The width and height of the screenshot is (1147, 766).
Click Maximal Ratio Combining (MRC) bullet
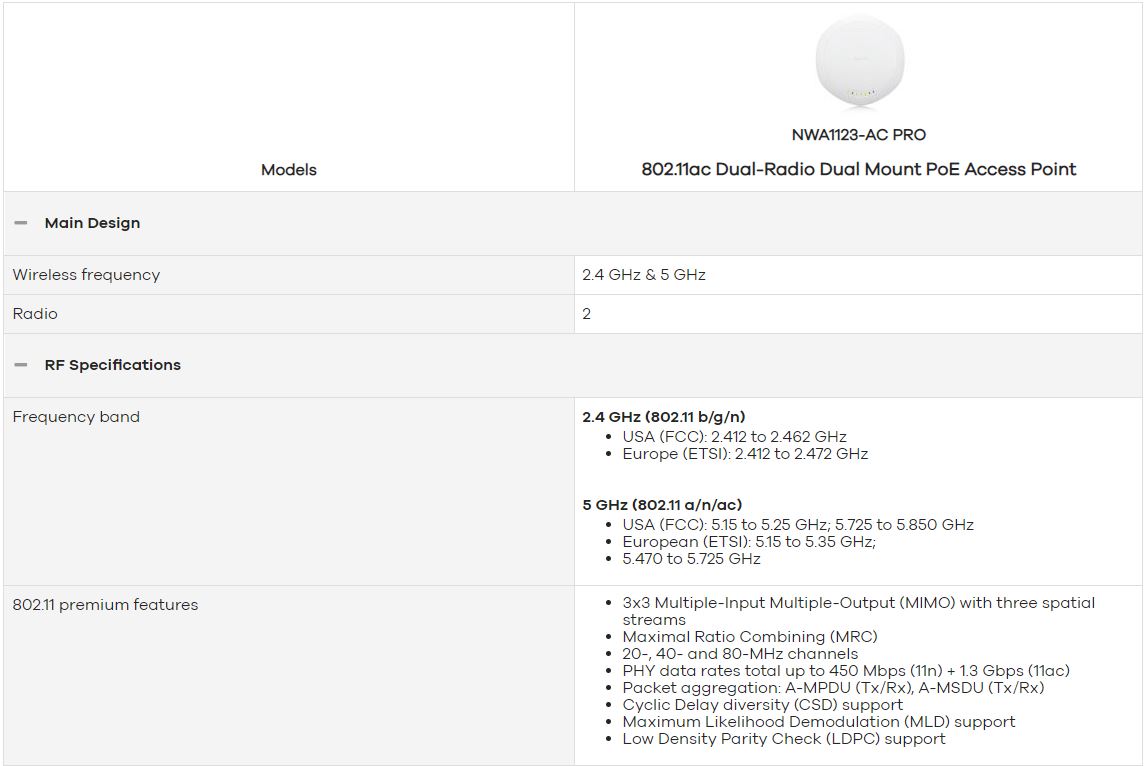[750, 637]
